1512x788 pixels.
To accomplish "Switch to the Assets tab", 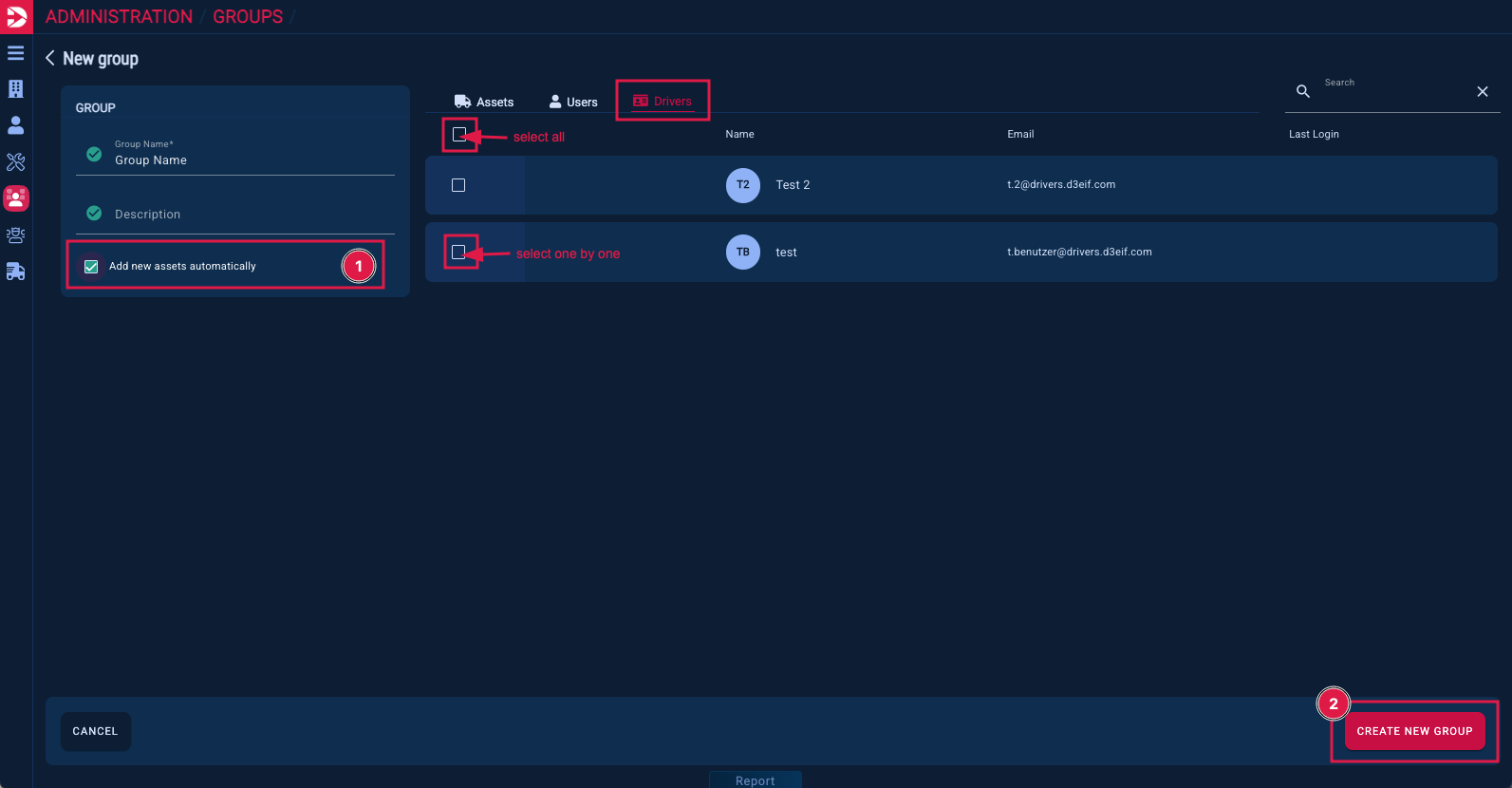I will [x=484, y=102].
